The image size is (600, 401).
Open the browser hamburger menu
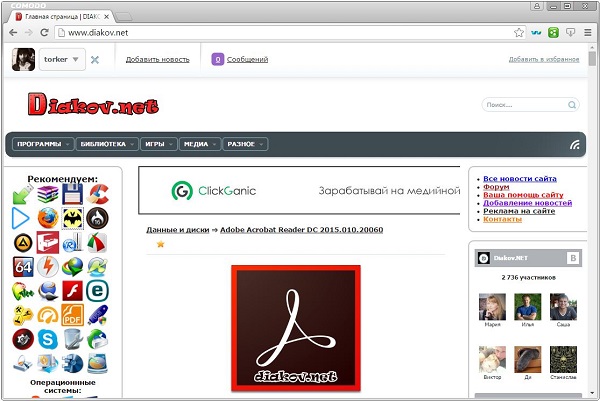[x=588, y=33]
